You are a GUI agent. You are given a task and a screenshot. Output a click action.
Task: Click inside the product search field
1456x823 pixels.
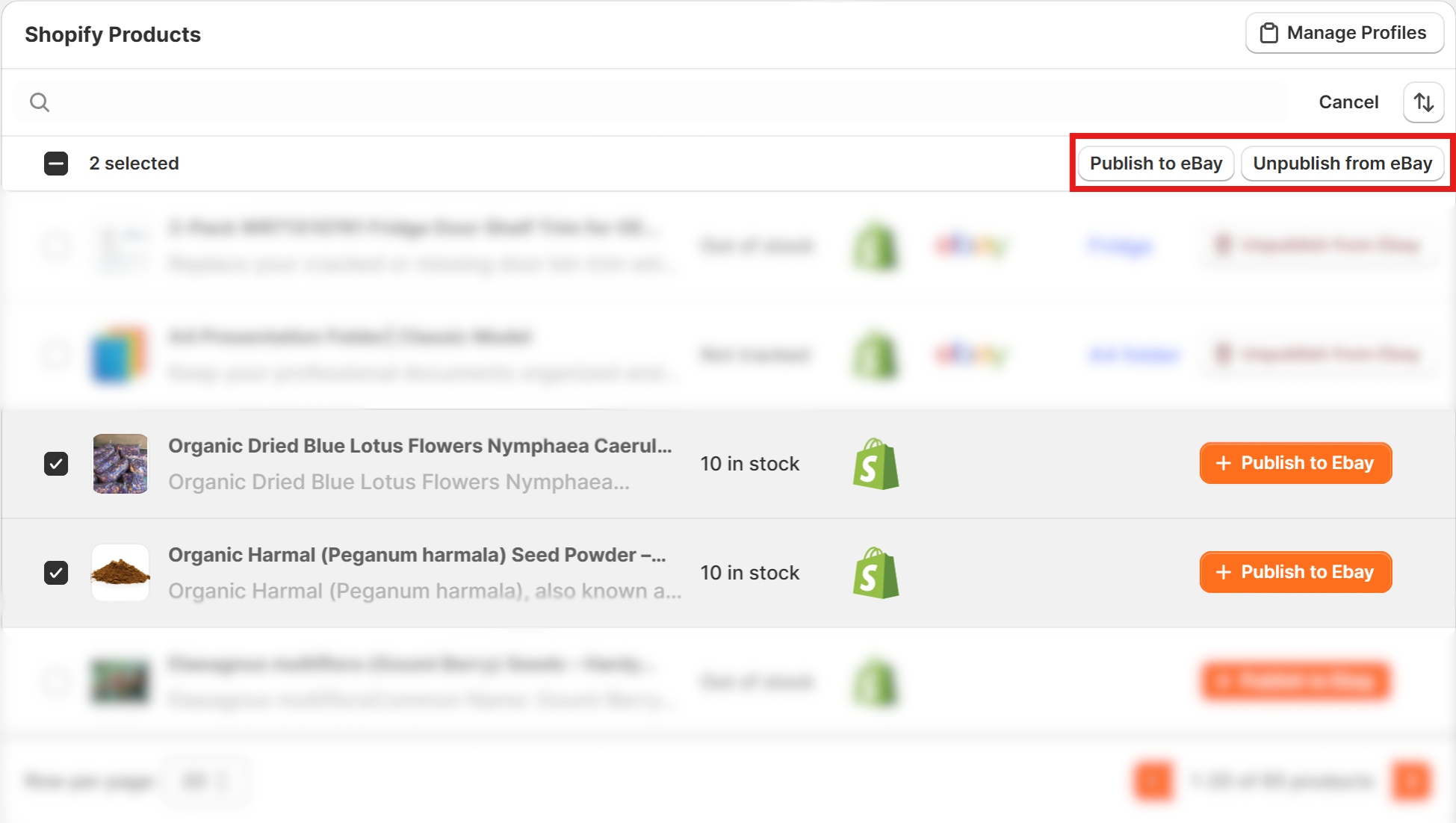[x=657, y=102]
